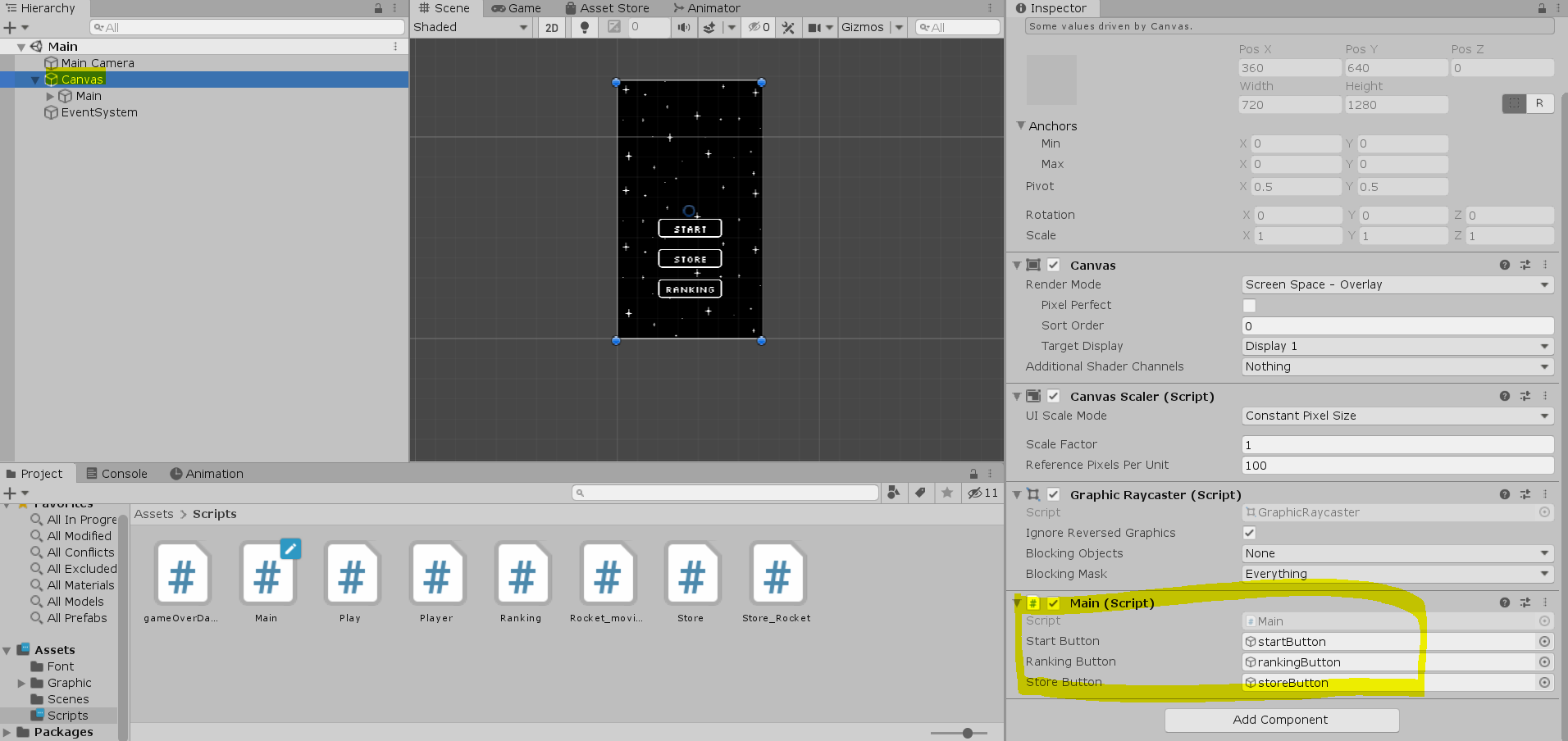Image resolution: width=1568 pixels, height=741 pixels.
Task: Switch to the Animation tab
Action: pyautogui.click(x=207, y=474)
